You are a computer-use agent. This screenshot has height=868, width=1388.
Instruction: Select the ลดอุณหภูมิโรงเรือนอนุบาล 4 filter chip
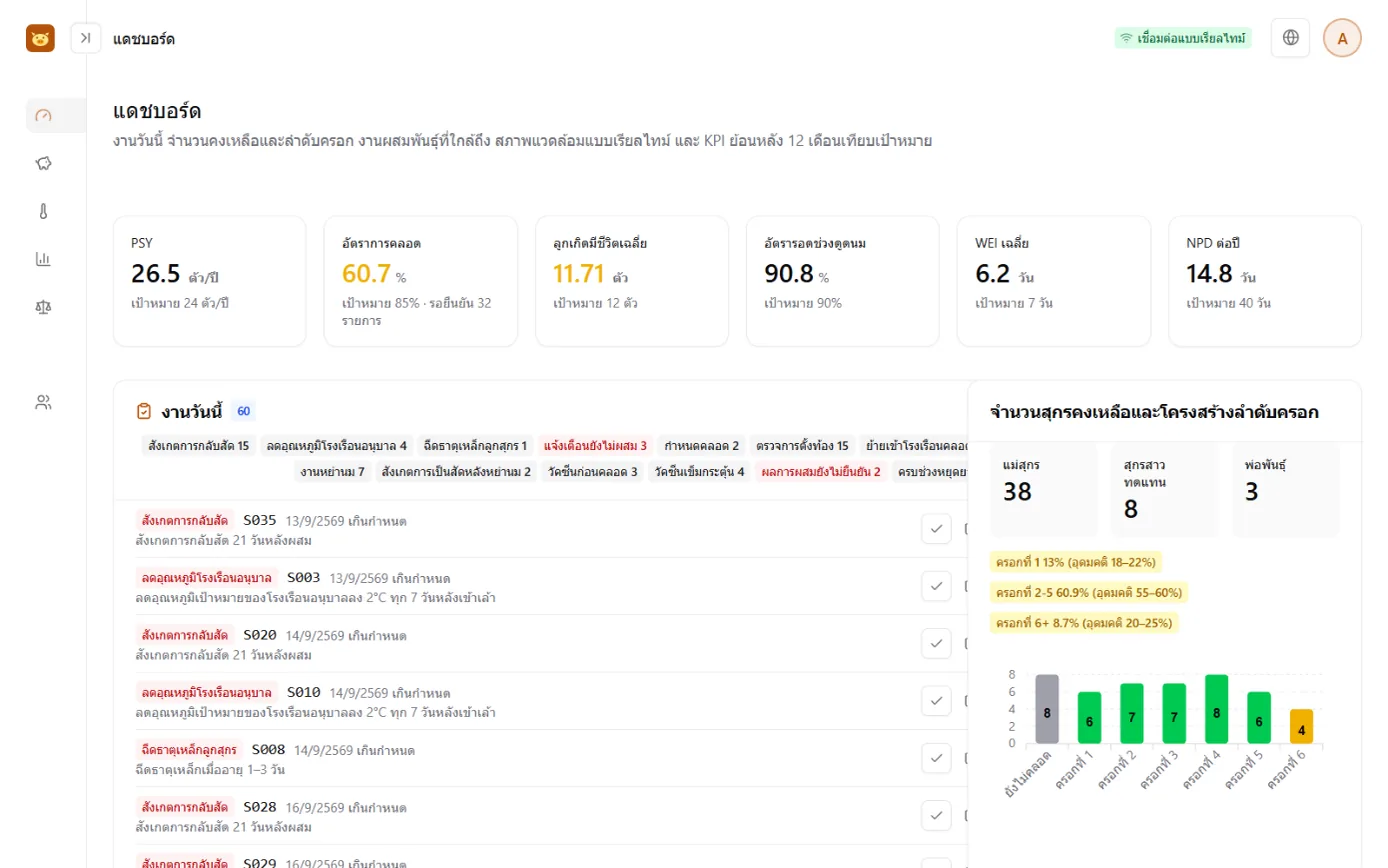pos(337,446)
